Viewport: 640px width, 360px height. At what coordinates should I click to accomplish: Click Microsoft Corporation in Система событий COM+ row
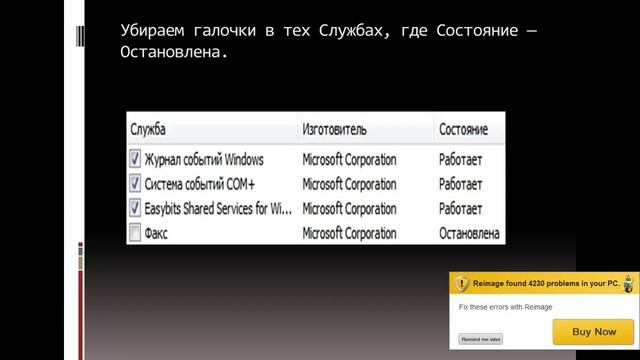coord(349,184)
